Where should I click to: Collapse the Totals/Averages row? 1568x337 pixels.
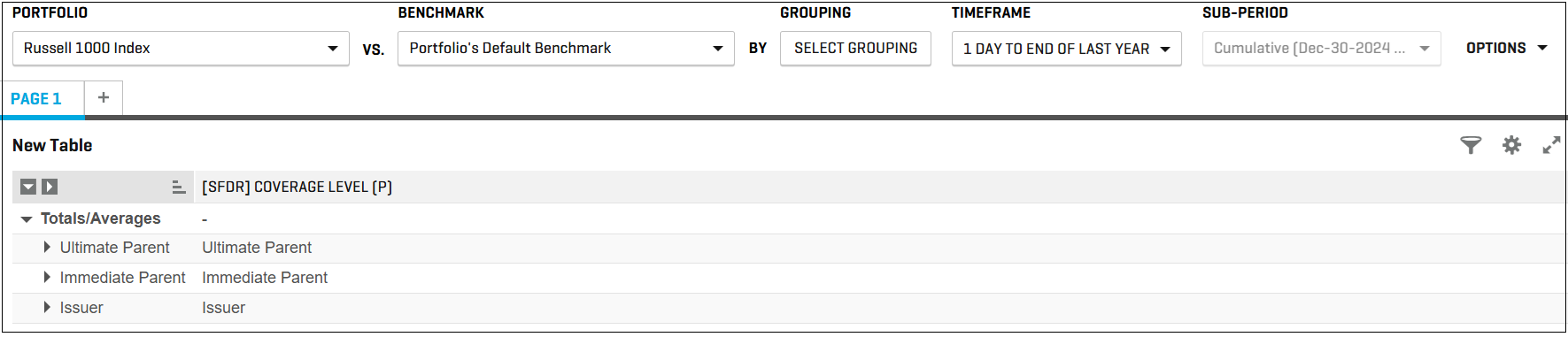(27, 218)
